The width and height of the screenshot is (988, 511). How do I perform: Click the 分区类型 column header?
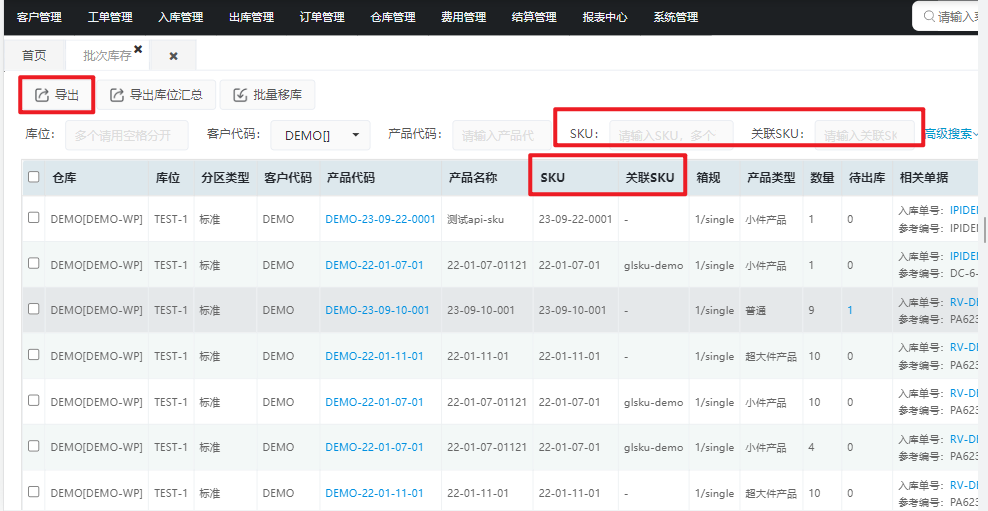(x=225, y=178)
